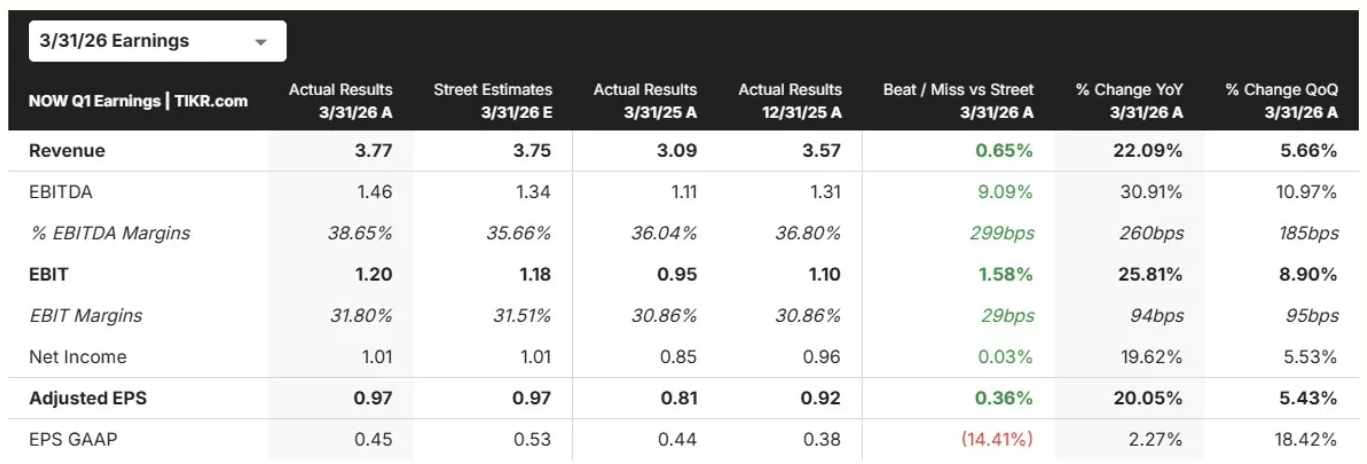Screen dimensions: 1367x464
Task: Select the EBIT Margins row label
Action: coord(85,315)
